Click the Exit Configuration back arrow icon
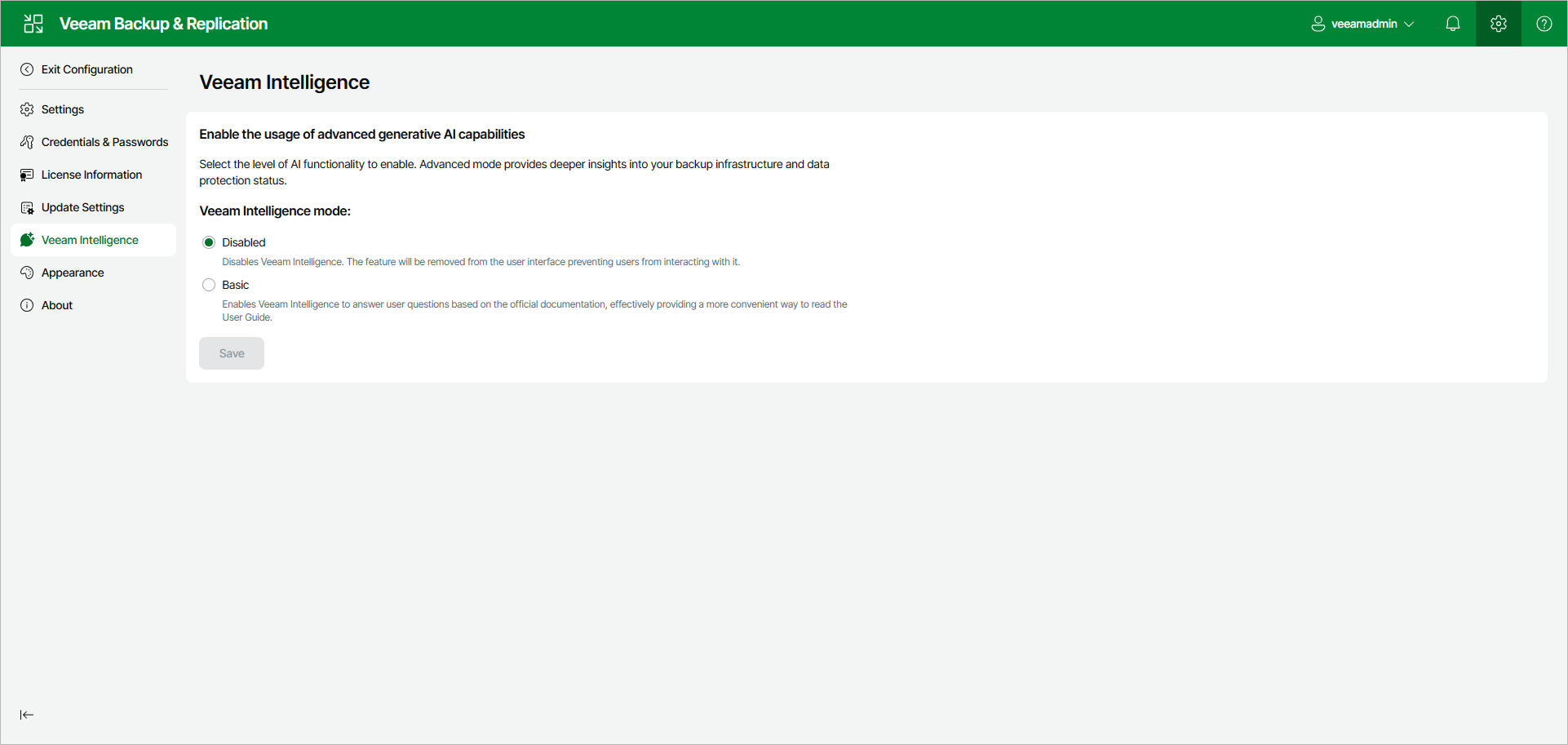The width and height of the screenshot is (1568, 745). click(27, 69)
